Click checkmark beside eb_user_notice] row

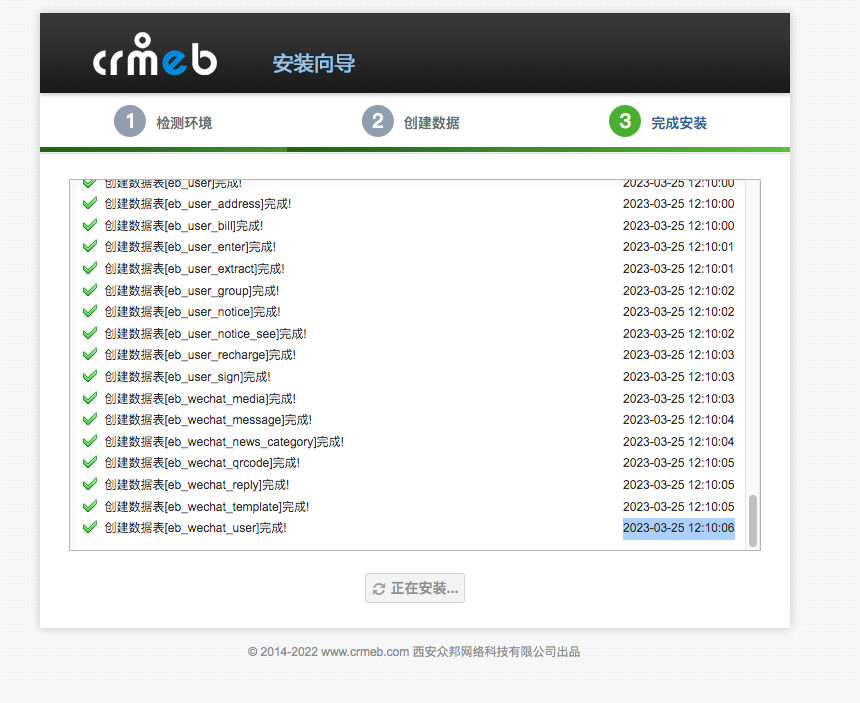click(x=90, y=311)
